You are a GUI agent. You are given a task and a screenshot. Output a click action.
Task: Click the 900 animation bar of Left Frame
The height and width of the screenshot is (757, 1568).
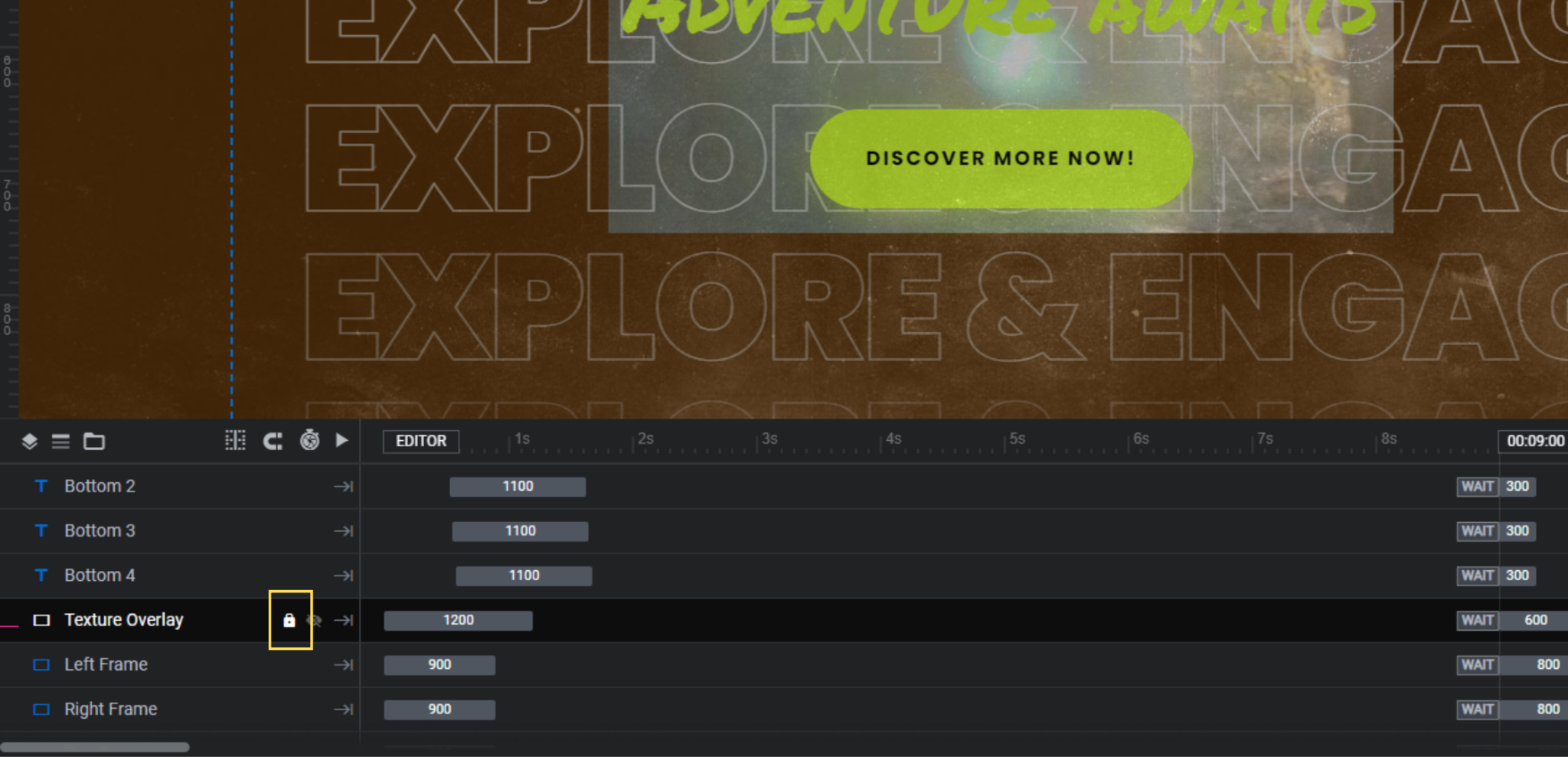pos(439,664)
